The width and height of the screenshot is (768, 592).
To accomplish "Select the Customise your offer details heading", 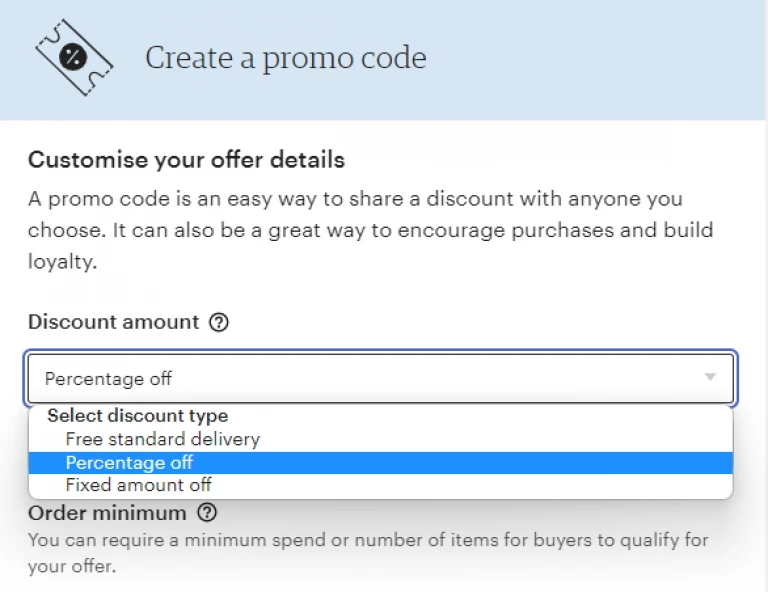I will (x=186, y=160).
